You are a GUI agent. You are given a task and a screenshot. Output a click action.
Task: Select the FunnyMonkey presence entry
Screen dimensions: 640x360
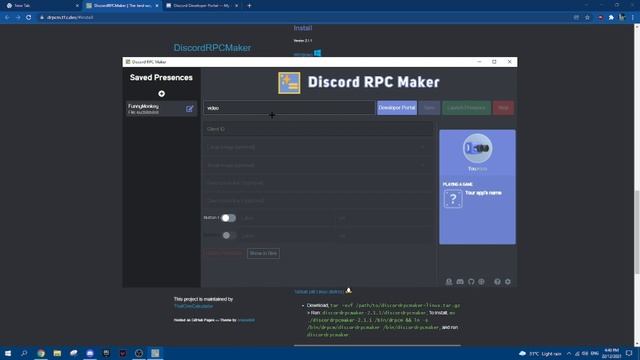(x=162, y=109)
